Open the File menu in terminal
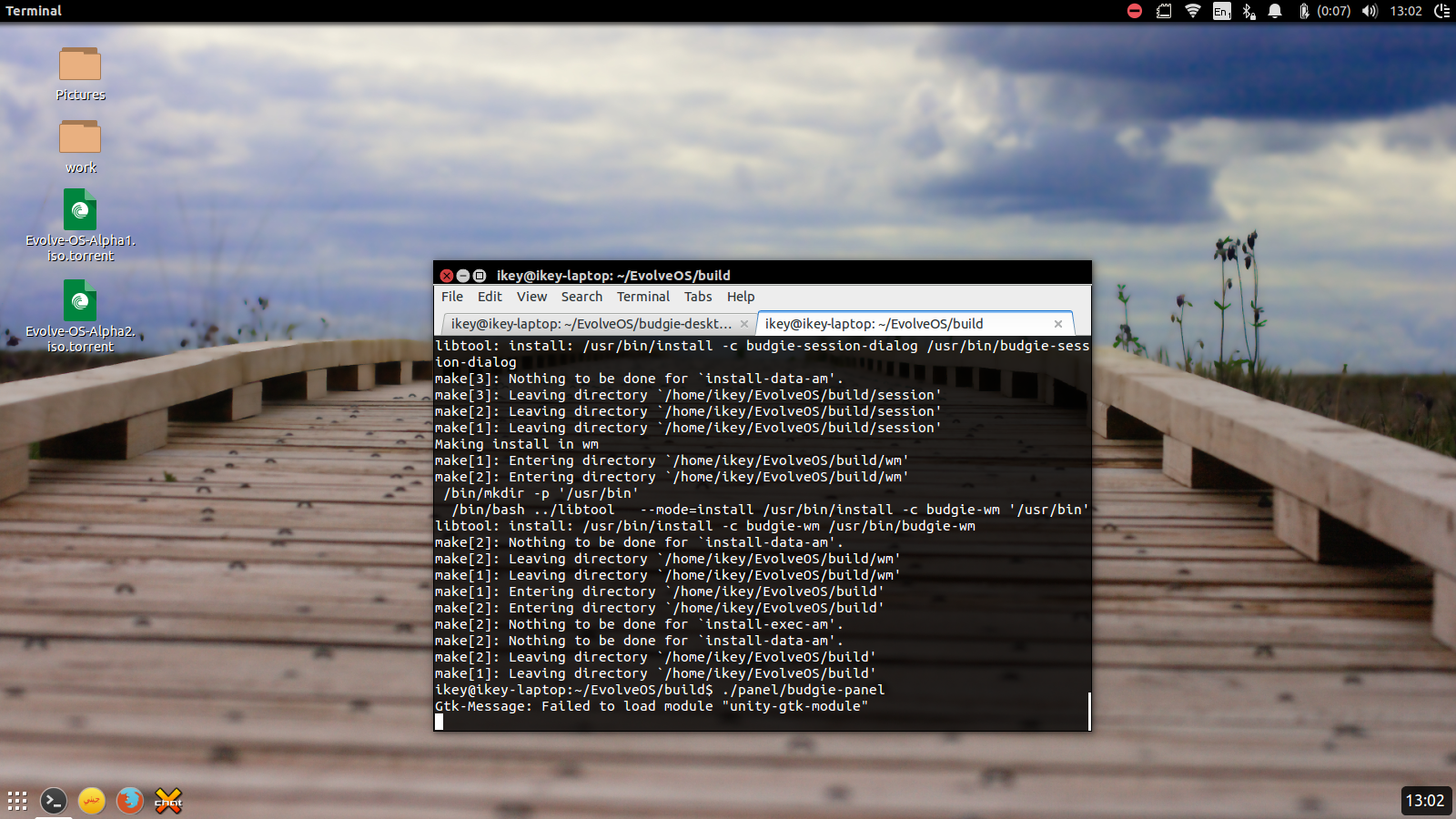 [452, 297]
